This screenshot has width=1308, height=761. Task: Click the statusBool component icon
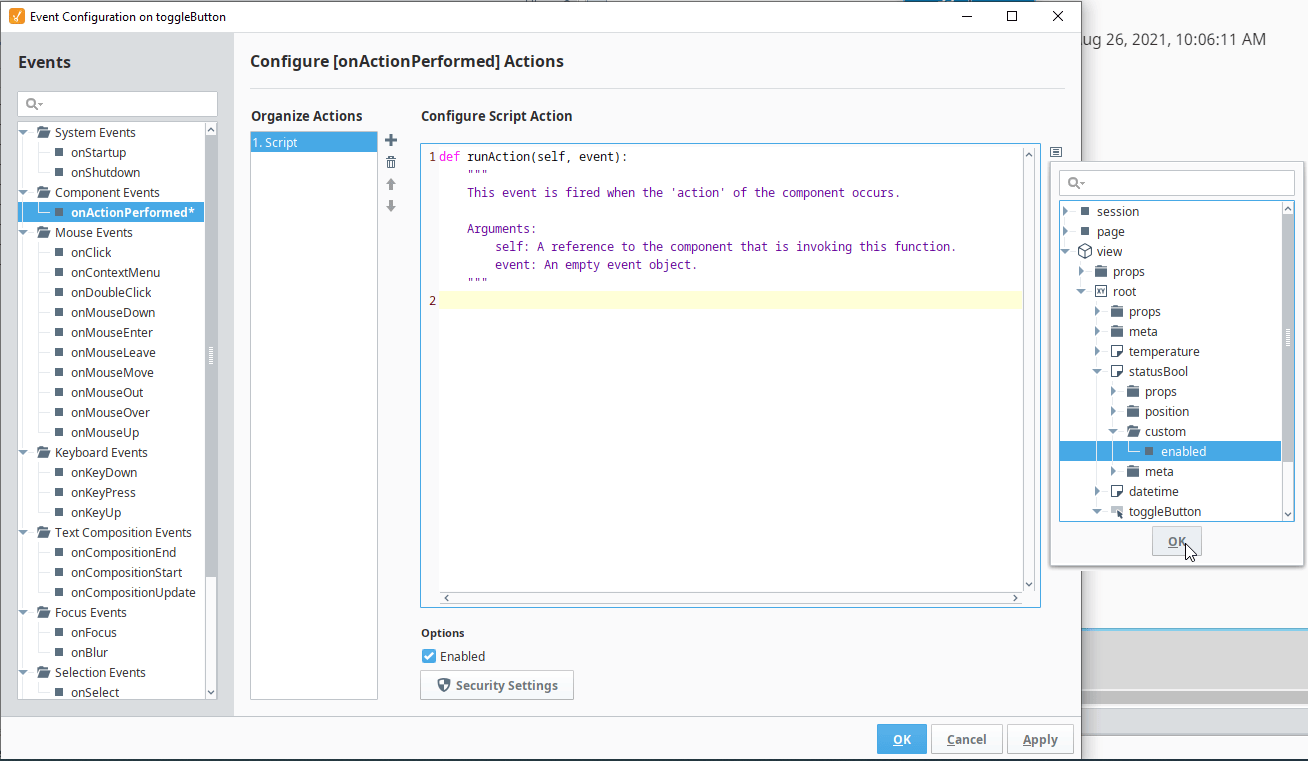tap(1117, 372)
